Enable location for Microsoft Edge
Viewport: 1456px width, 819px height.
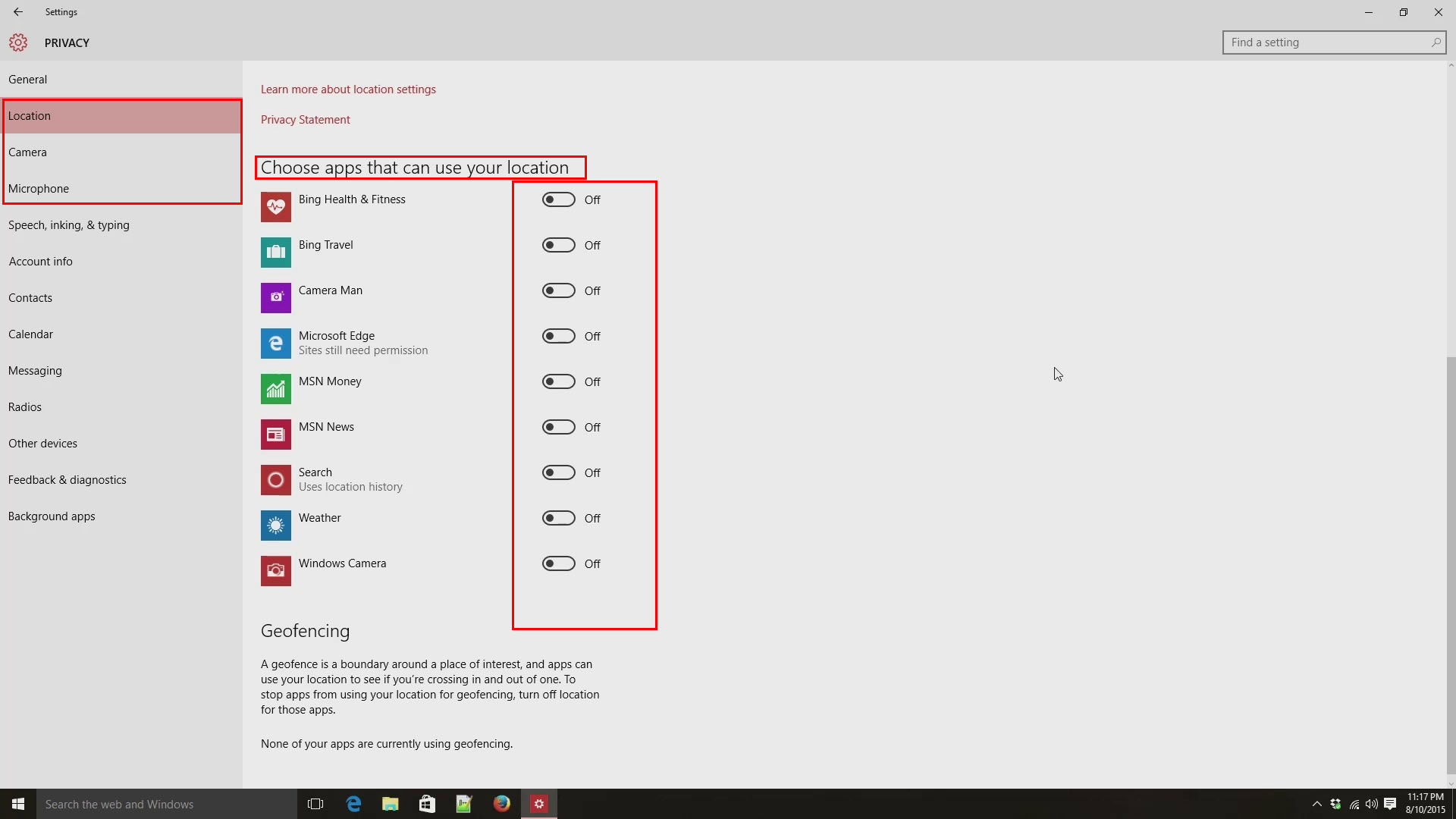coord(559,336)
